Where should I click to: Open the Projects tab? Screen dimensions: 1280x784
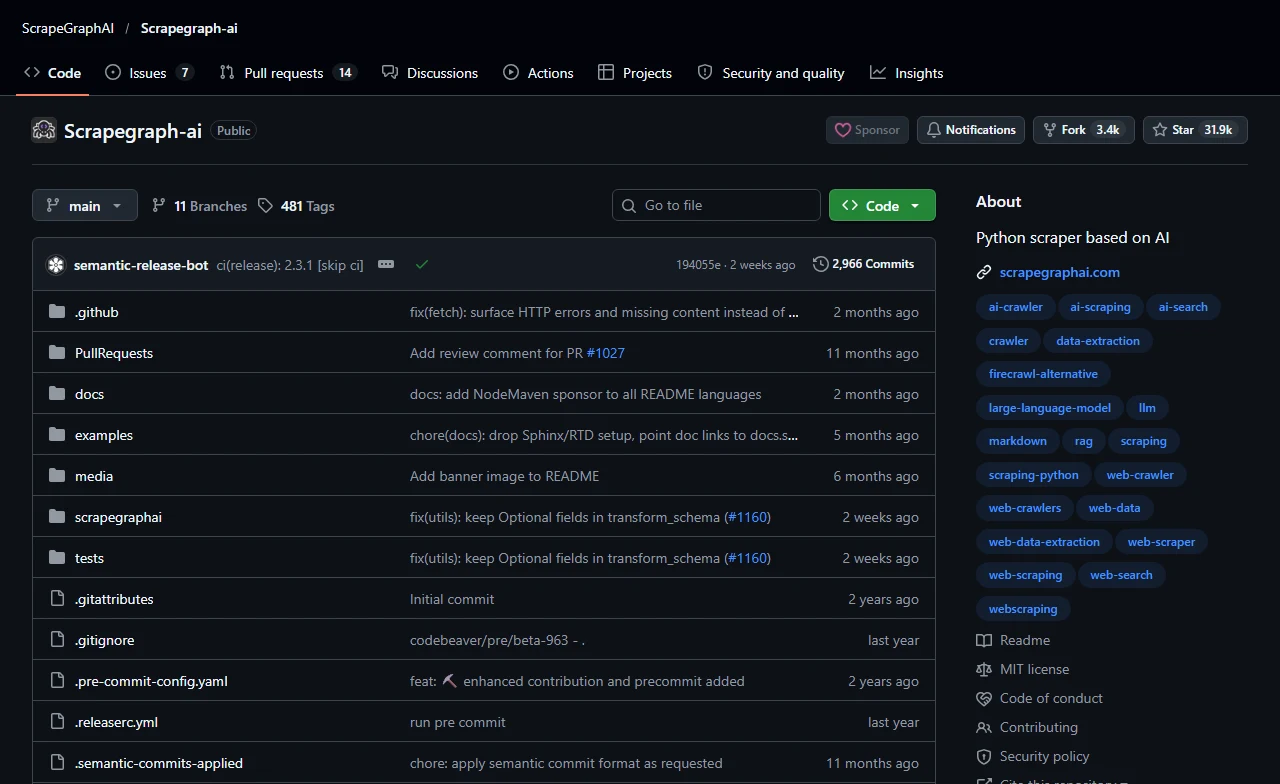tap(635, 73)
